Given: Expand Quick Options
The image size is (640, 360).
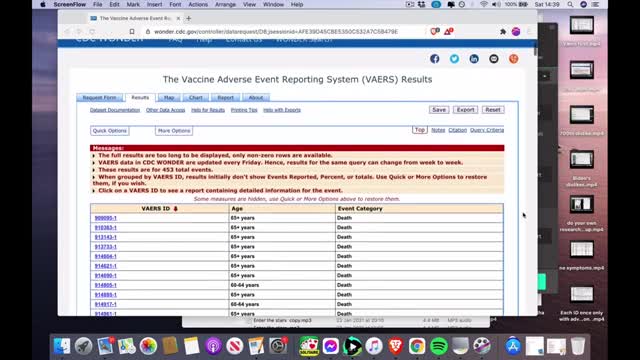Looking at the screenshot, I should 110,131.
